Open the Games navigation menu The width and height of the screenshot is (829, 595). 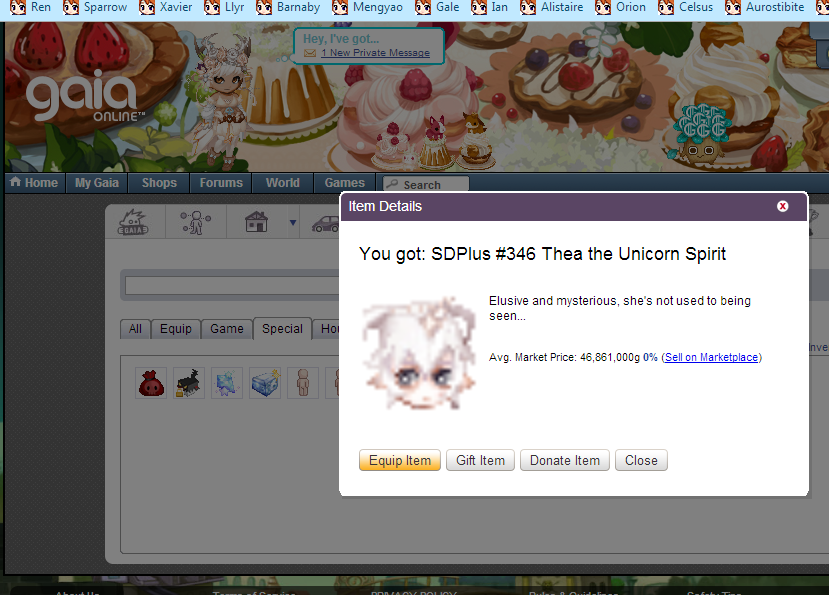(x=345, y=183)
